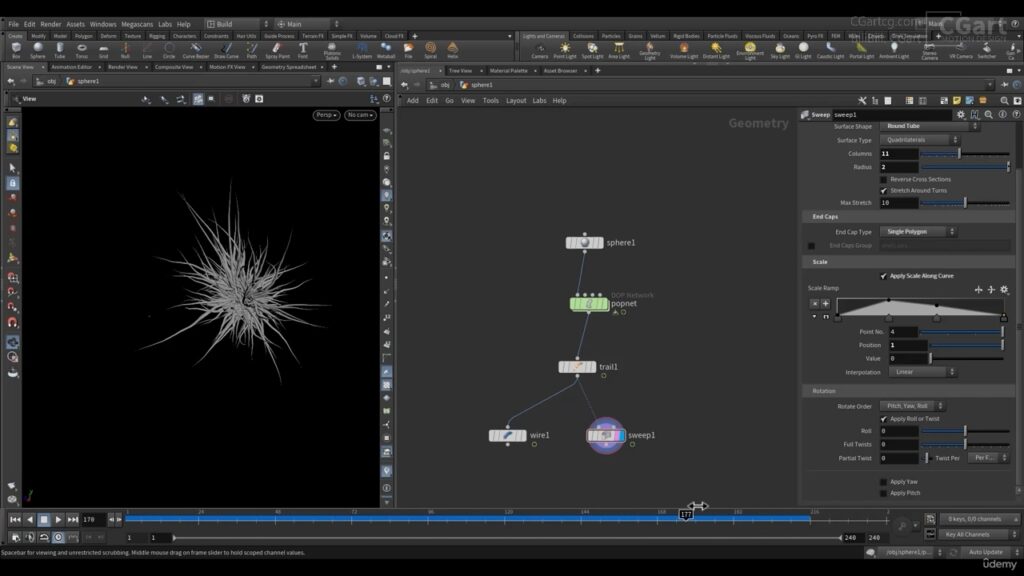
Task: Open the parameter search magnifier icon
Action: 989,114
